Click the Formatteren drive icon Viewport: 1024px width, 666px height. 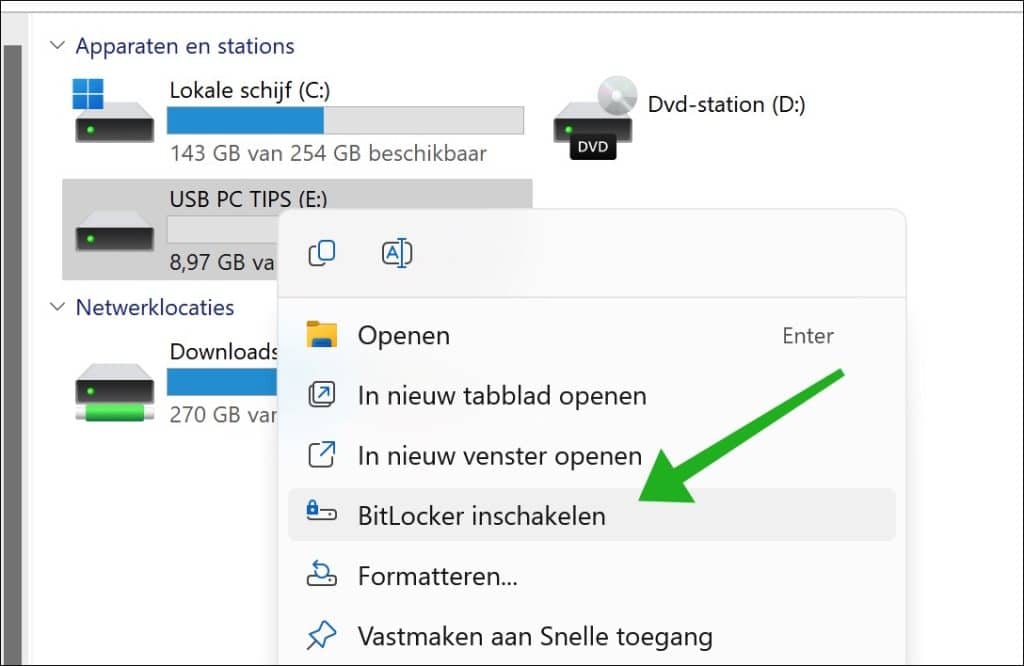[x=322, y=573]
